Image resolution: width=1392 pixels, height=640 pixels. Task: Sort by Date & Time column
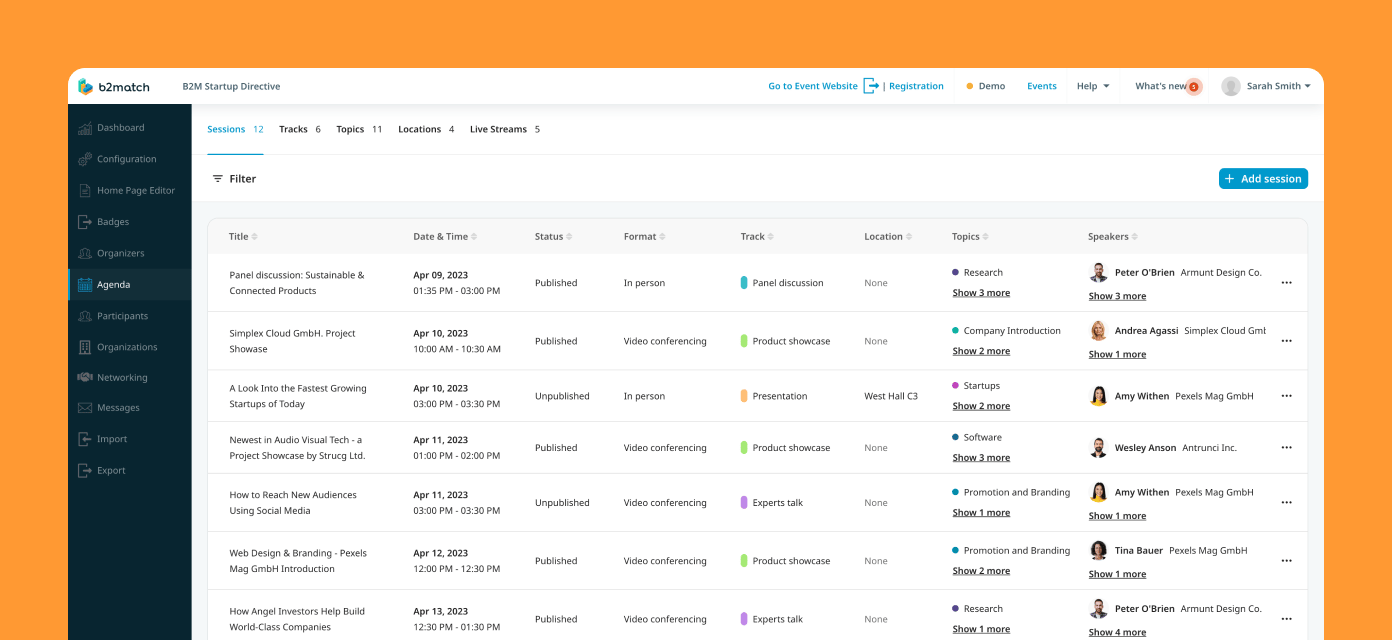coord(445,237)
